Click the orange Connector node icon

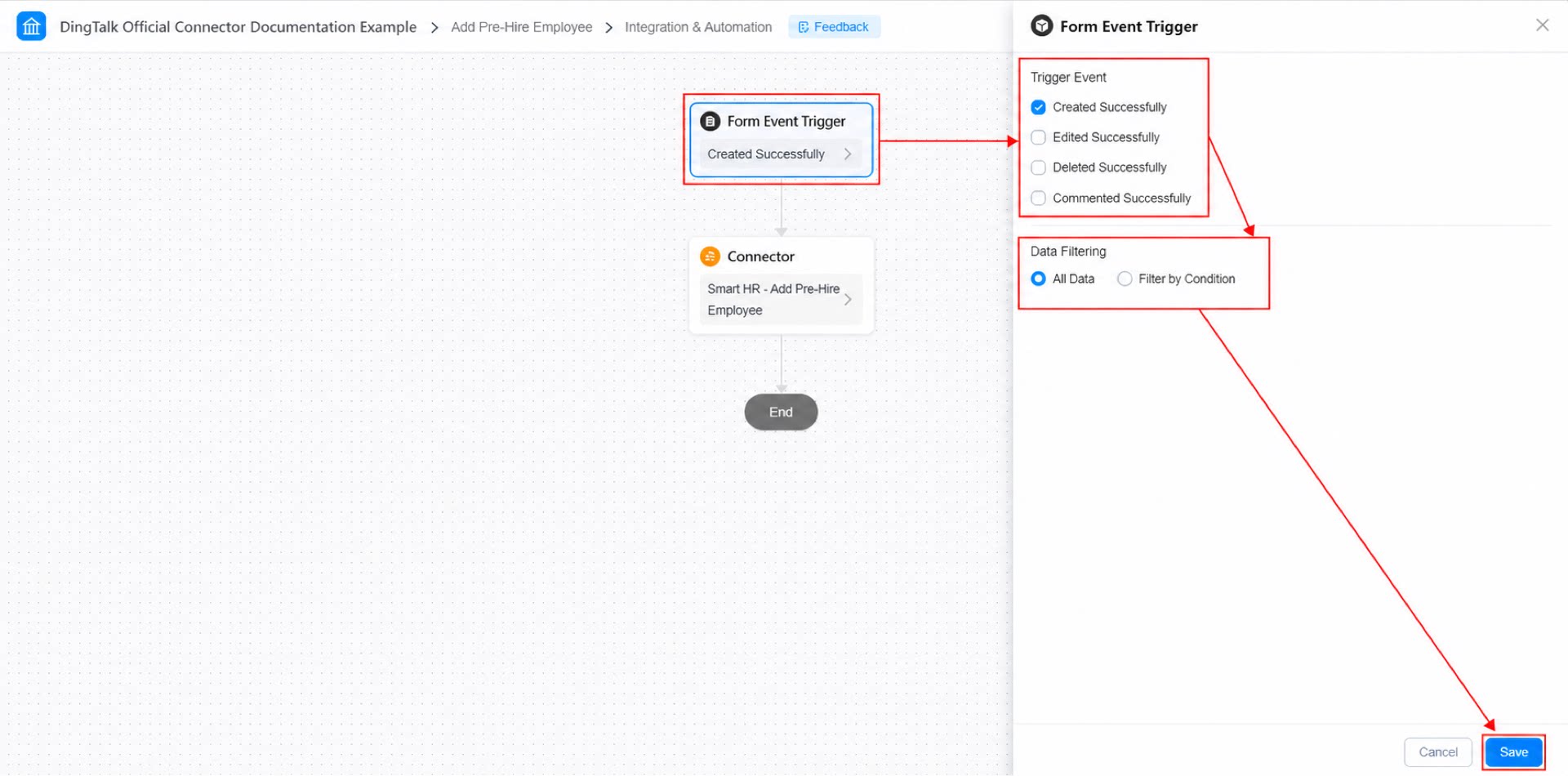tap(710, 256)
